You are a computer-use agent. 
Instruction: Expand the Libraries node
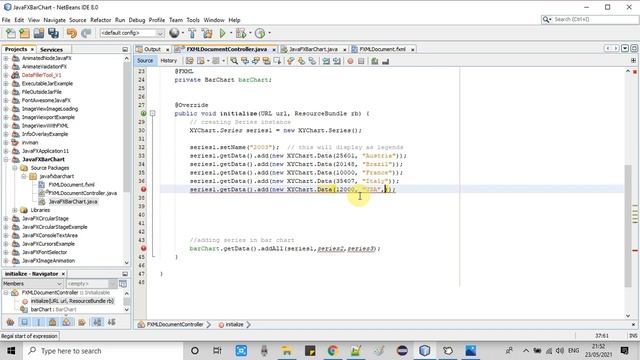[x=15, y=210]
